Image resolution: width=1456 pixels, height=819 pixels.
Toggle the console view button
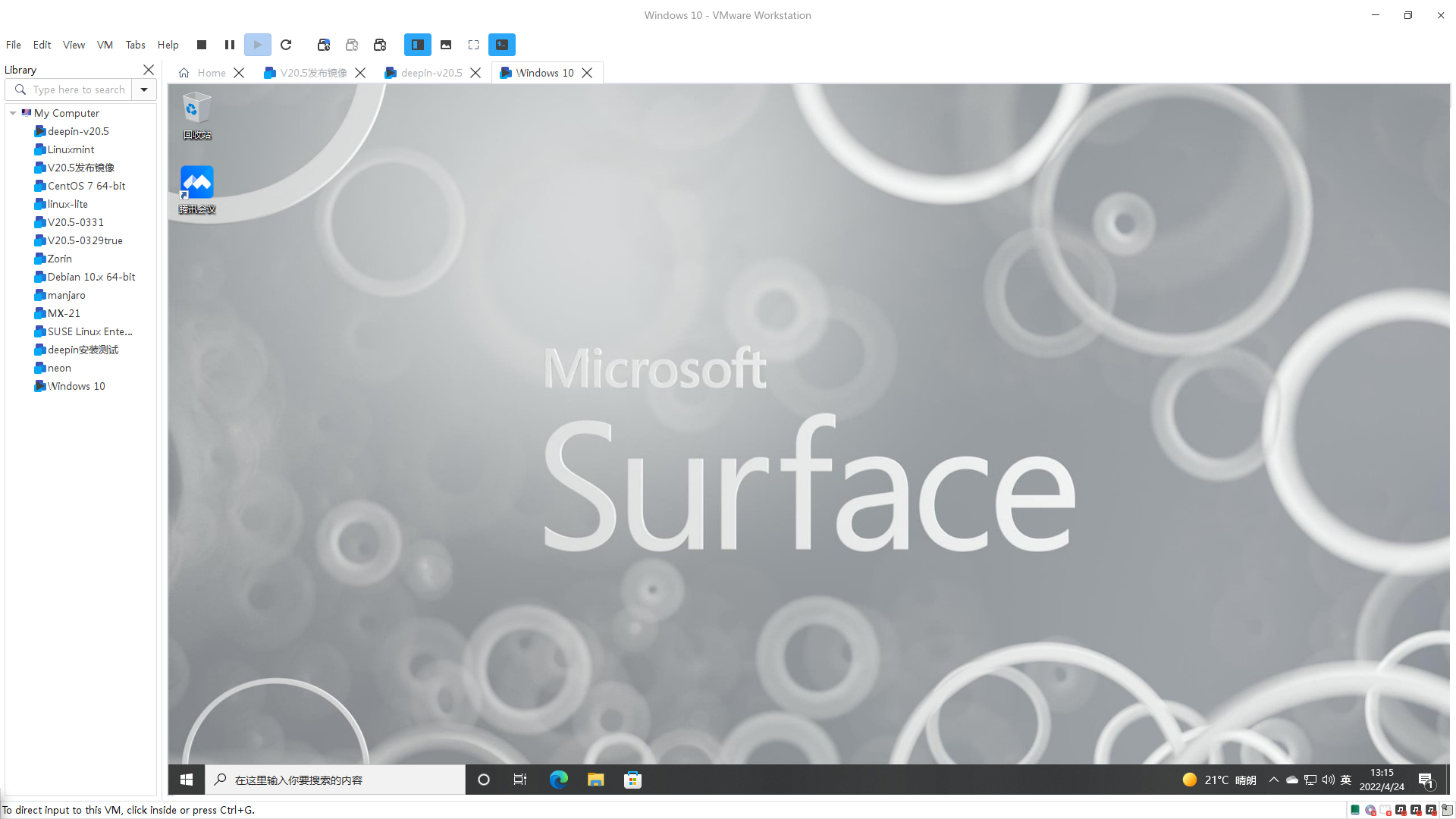click(x=502, y=45)
